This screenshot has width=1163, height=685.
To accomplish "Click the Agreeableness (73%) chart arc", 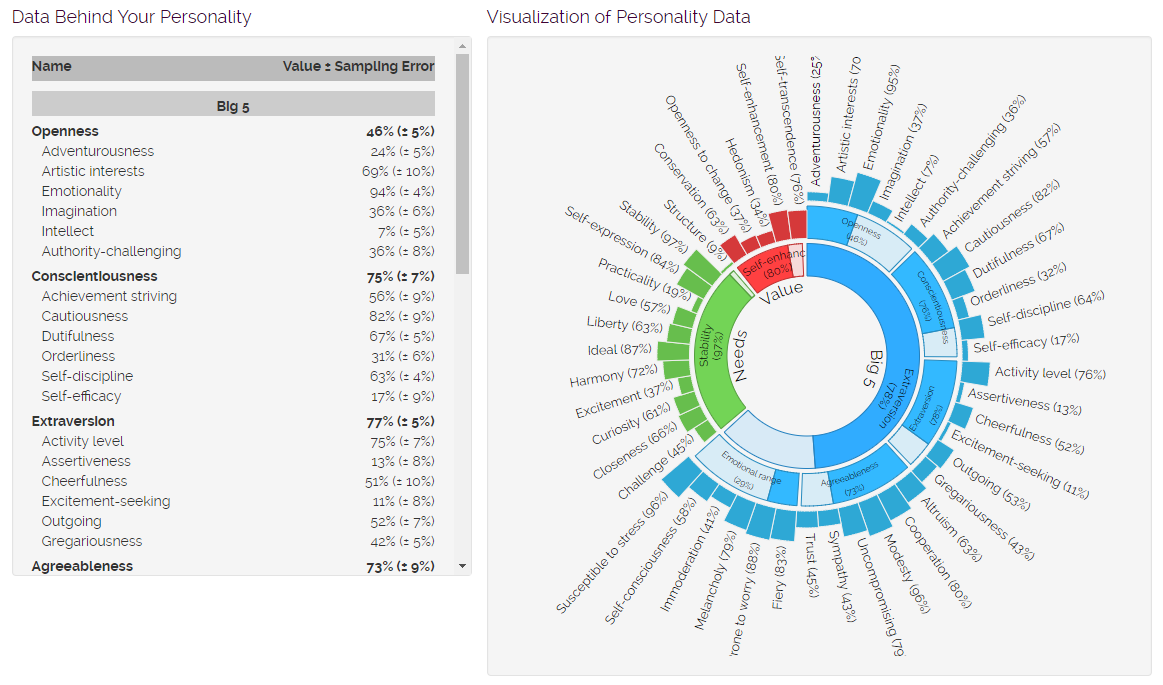I will (x=853, y=479).
